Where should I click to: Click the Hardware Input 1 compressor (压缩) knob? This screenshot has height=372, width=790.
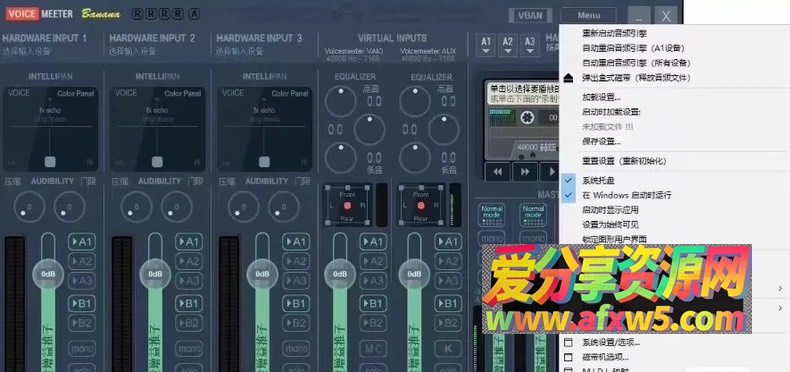29,207
